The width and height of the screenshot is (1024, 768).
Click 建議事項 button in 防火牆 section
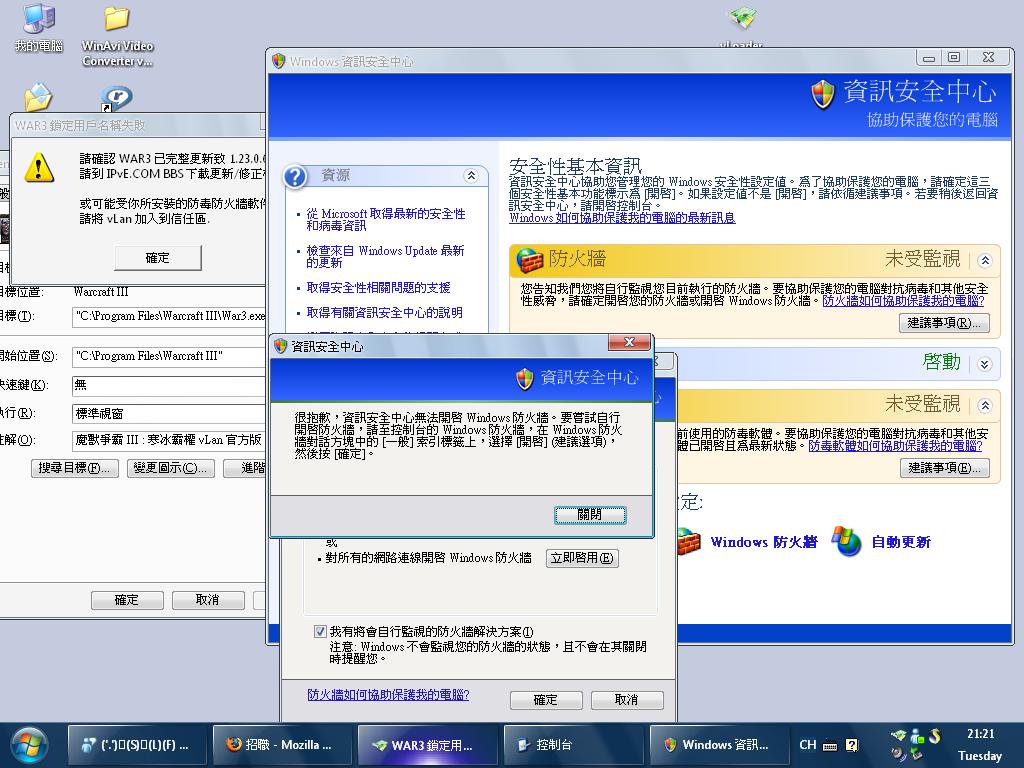[944, 323]
